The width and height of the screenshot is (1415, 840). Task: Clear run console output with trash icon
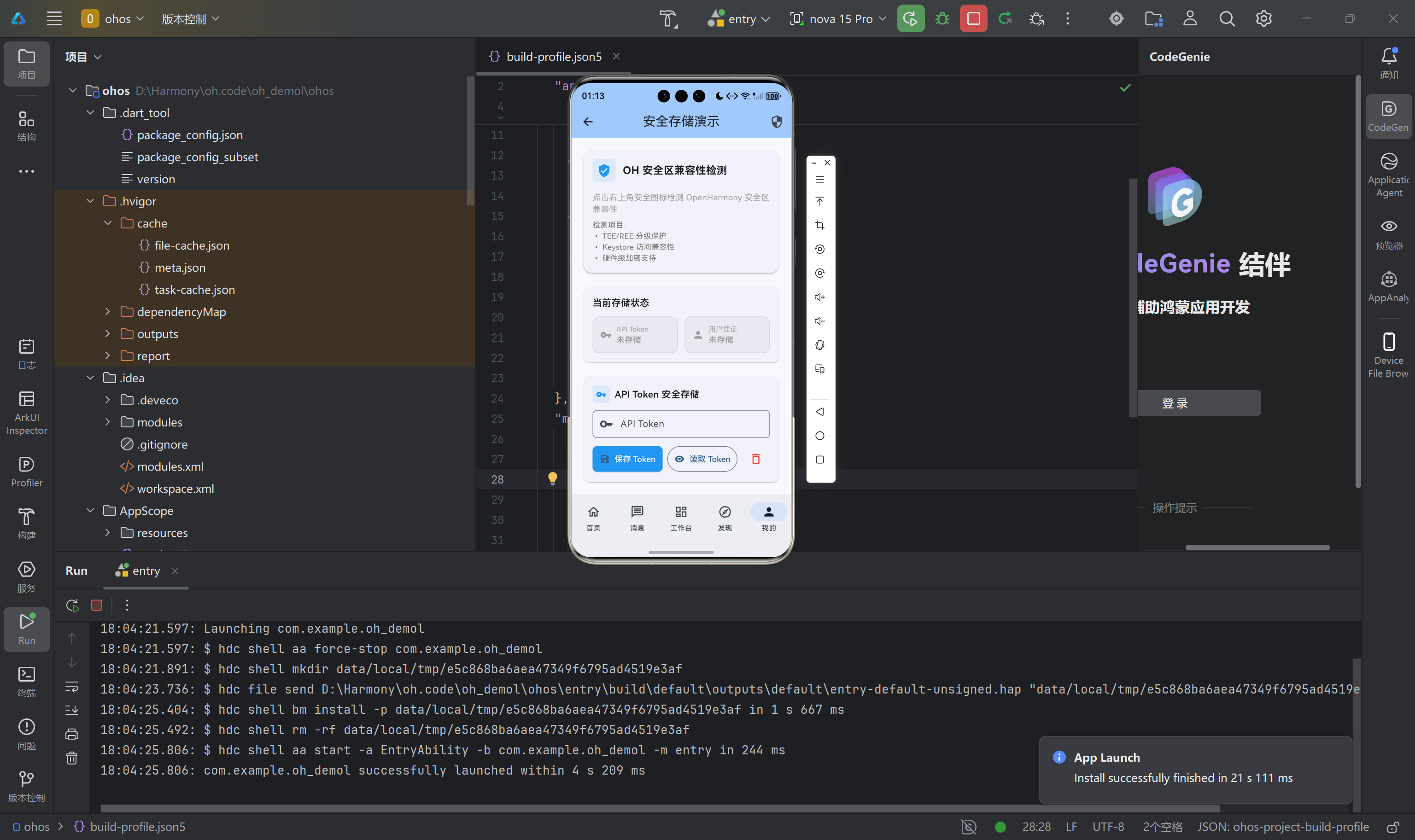pyautogui.click(x=72, y=758)
